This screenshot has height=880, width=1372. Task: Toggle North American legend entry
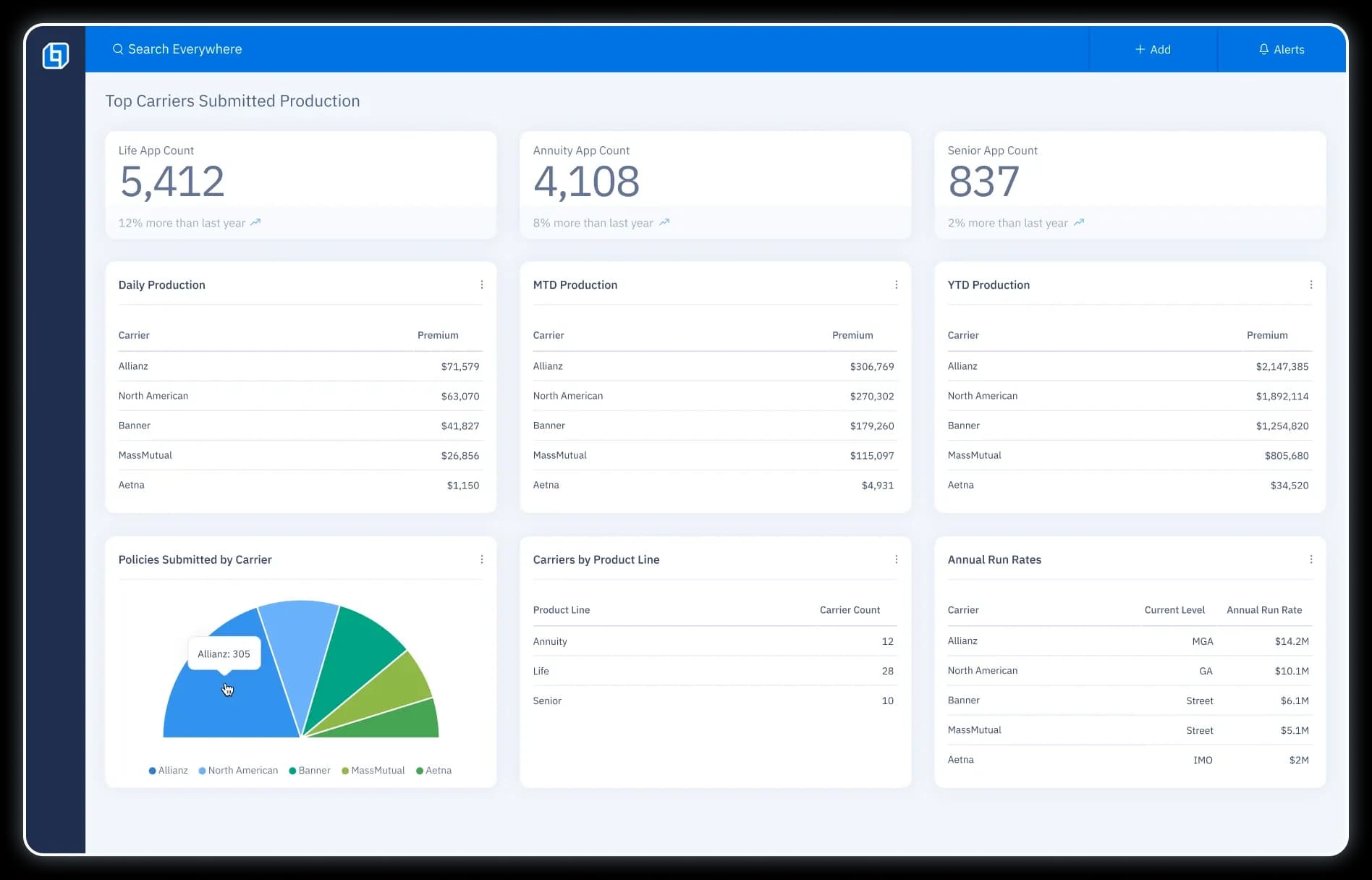(x=238, y=770)
